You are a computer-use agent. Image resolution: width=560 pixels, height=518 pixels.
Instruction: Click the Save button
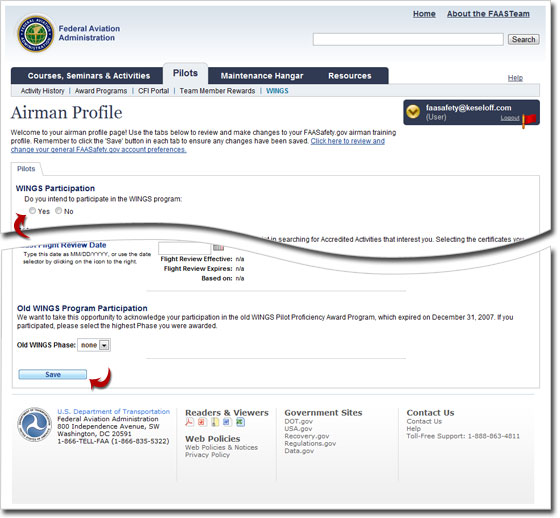[x=53, y=374]
